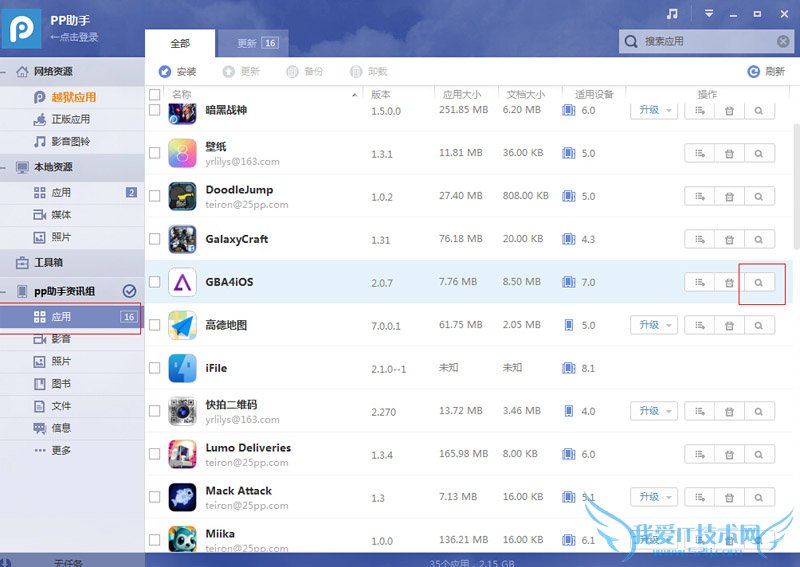Click the export icon for 壁纸
The width and height of the screenshot is (800, 567).
(x=699, y=153)
